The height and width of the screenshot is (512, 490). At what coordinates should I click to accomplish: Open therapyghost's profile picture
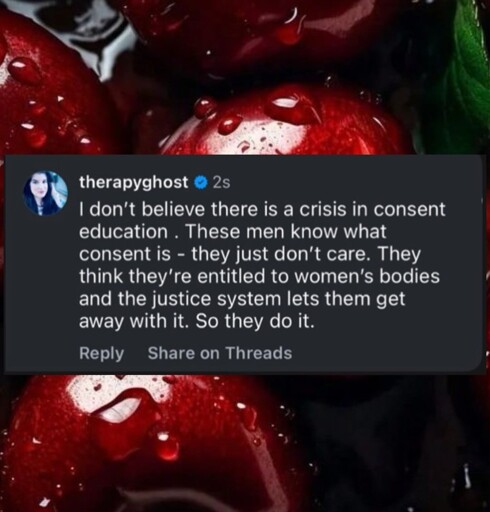[x=45, y=193]
